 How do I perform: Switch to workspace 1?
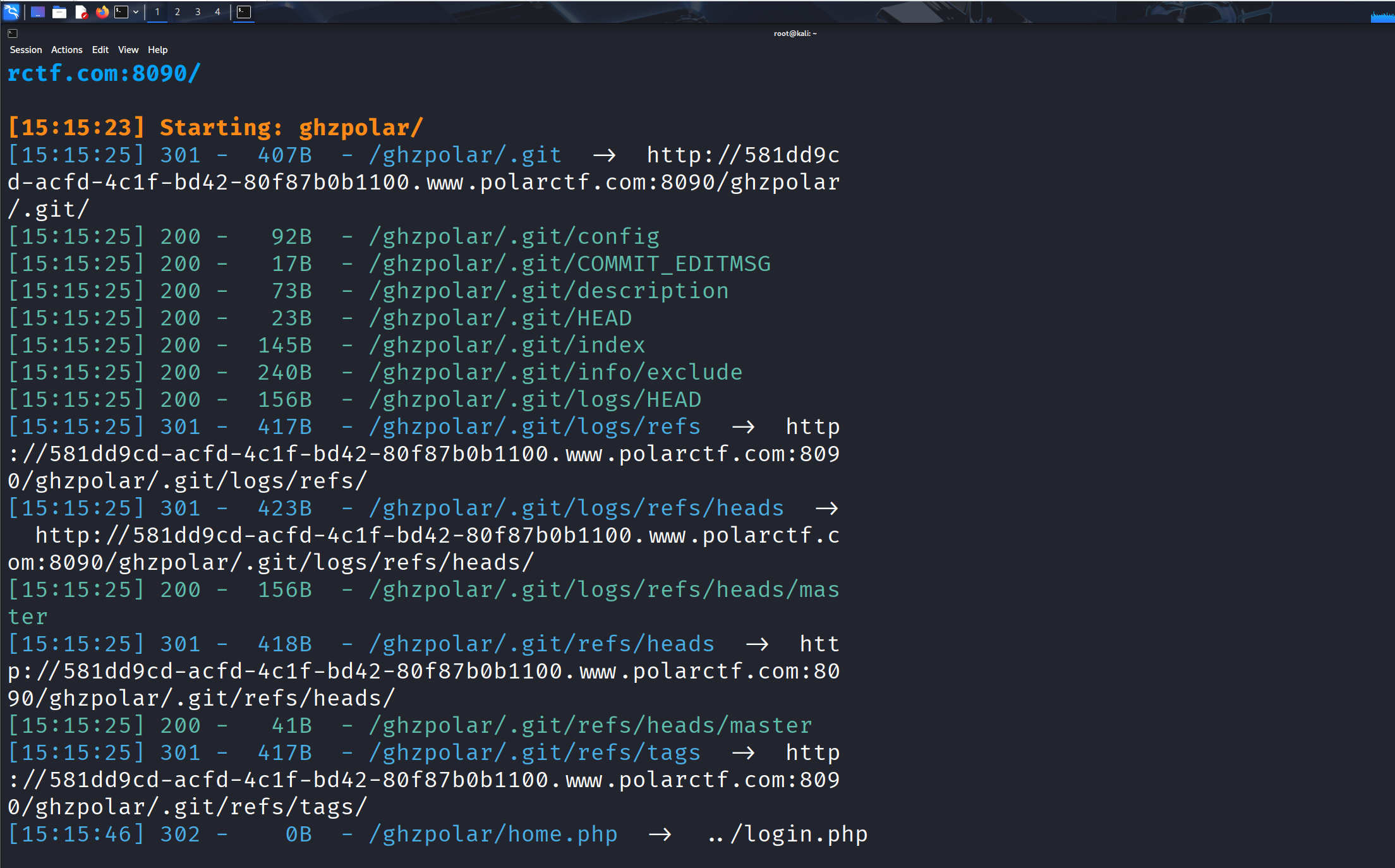pos(157,12)
